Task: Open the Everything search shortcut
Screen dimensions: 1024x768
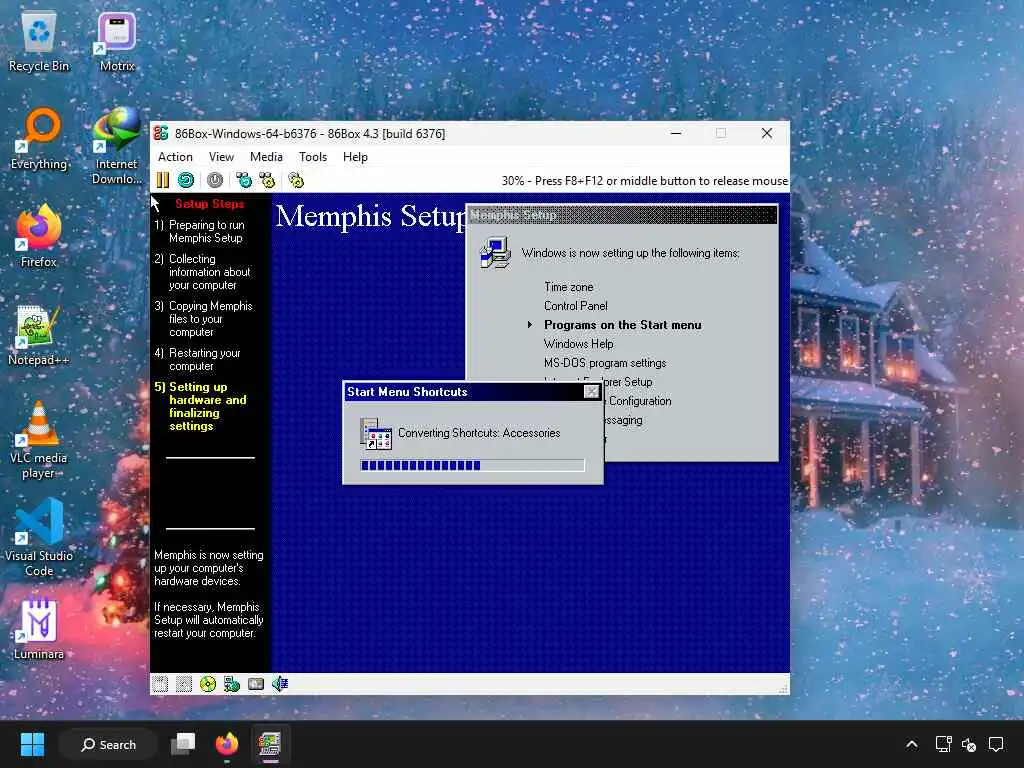Action: click(x=39, y=139)
